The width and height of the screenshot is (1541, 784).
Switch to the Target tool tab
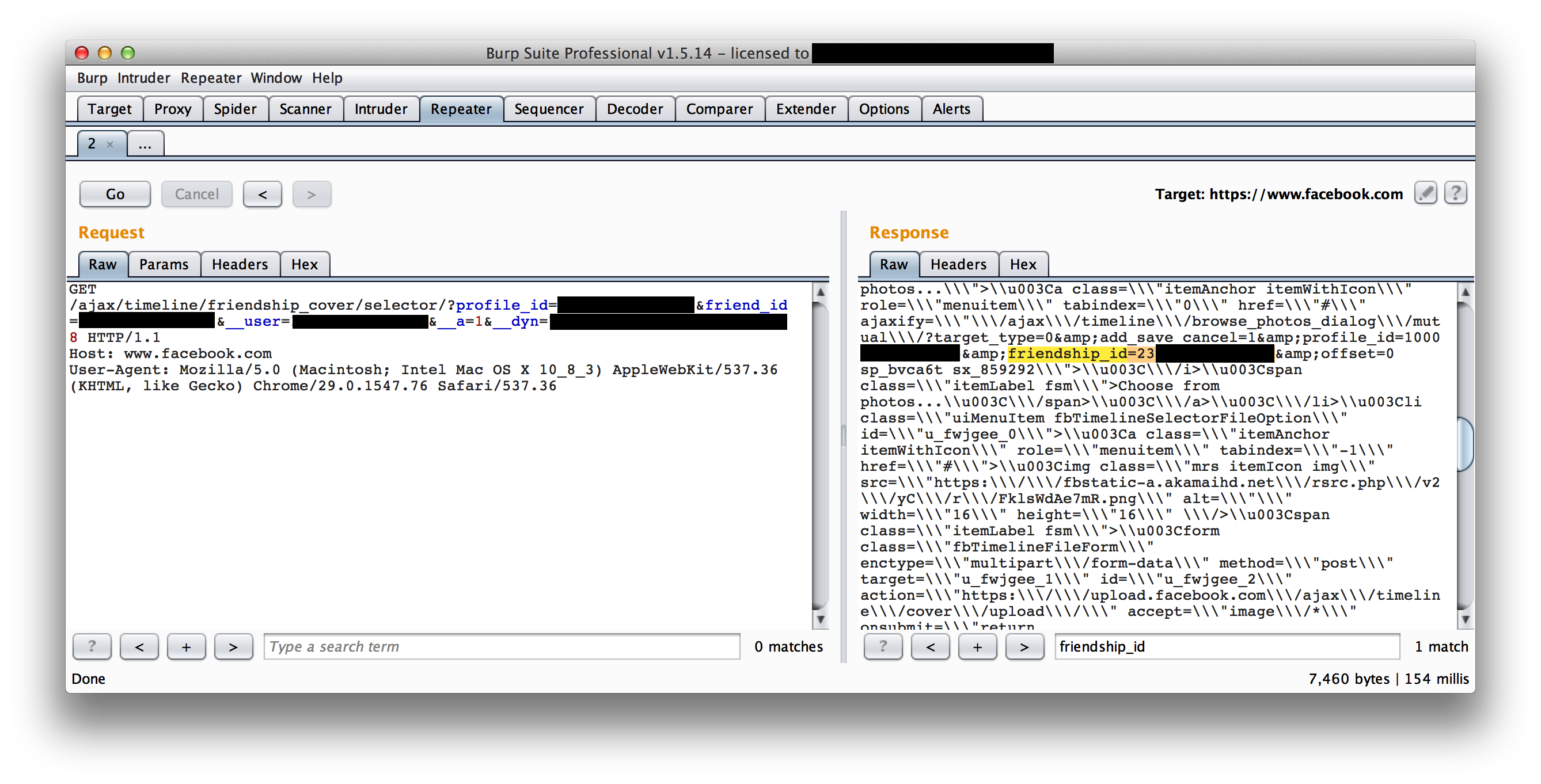[x=109, y=109]
